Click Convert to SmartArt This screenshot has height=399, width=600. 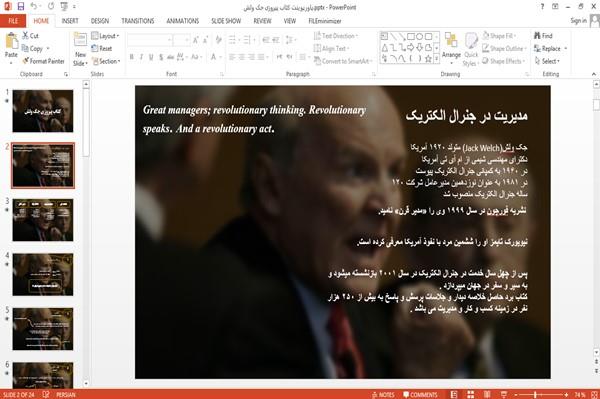tap(343, 61)
